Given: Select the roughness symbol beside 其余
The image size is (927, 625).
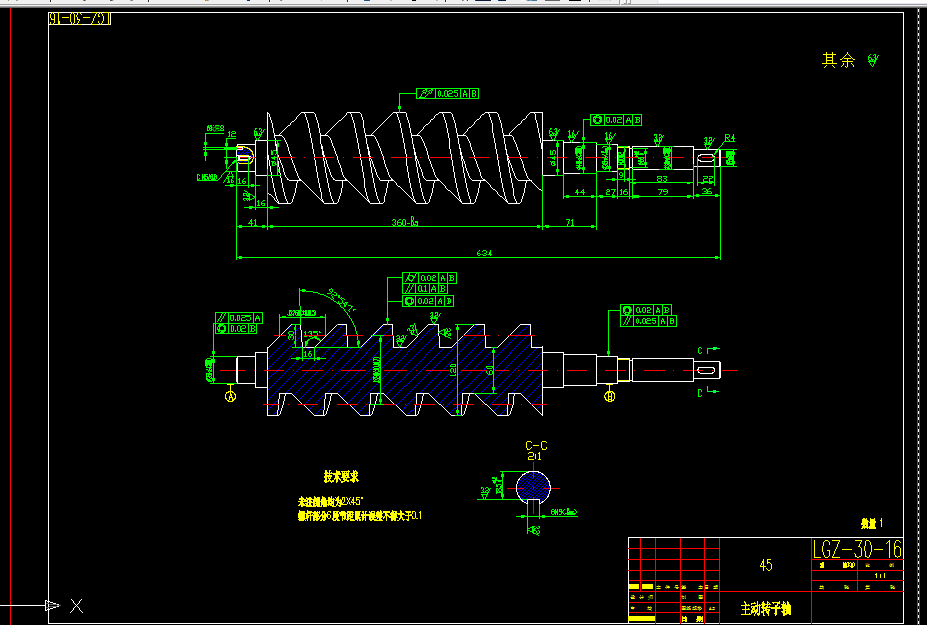Looking at the screenshot, I should click(873, 60).
